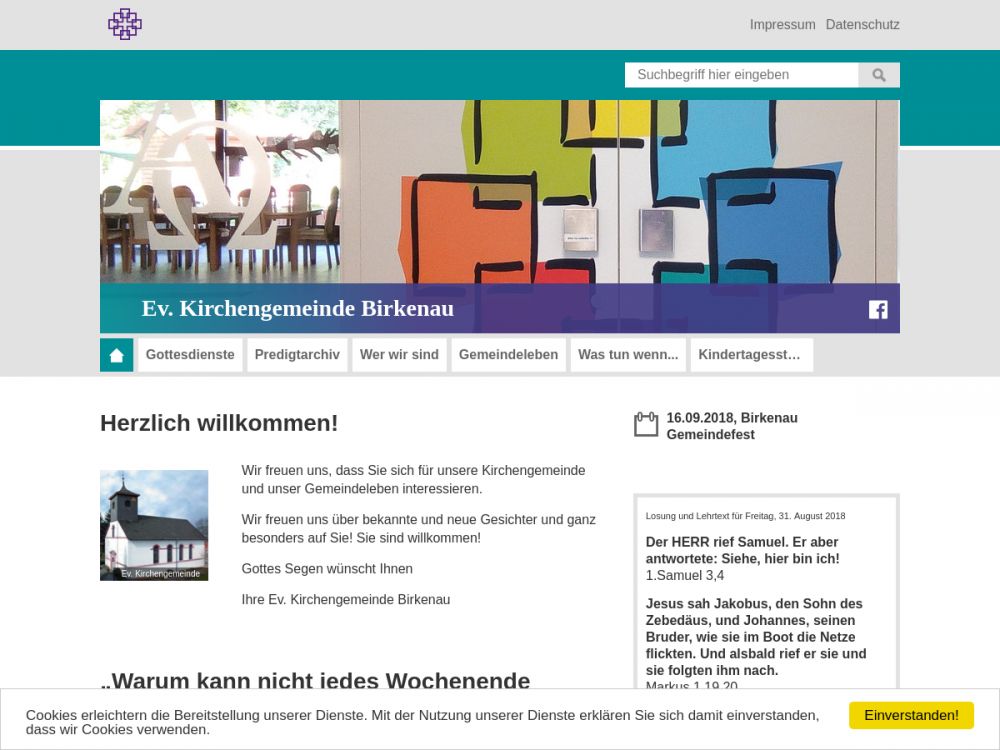Expand the Wer wir sind menu

[x=399, y=355]
